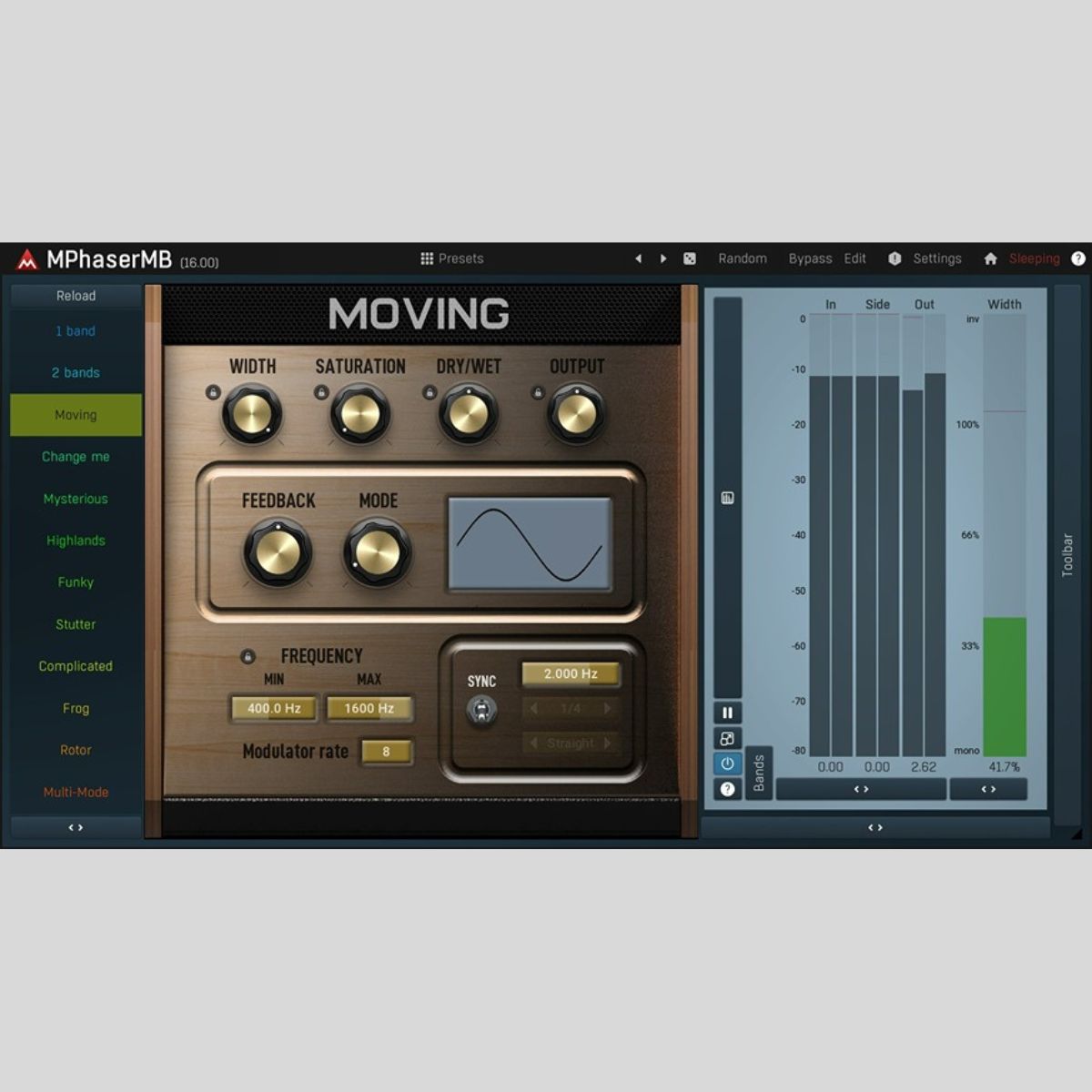Click the SATURATION knob
Viewport: 1092px width, 1092px height.
pos(359,414)
